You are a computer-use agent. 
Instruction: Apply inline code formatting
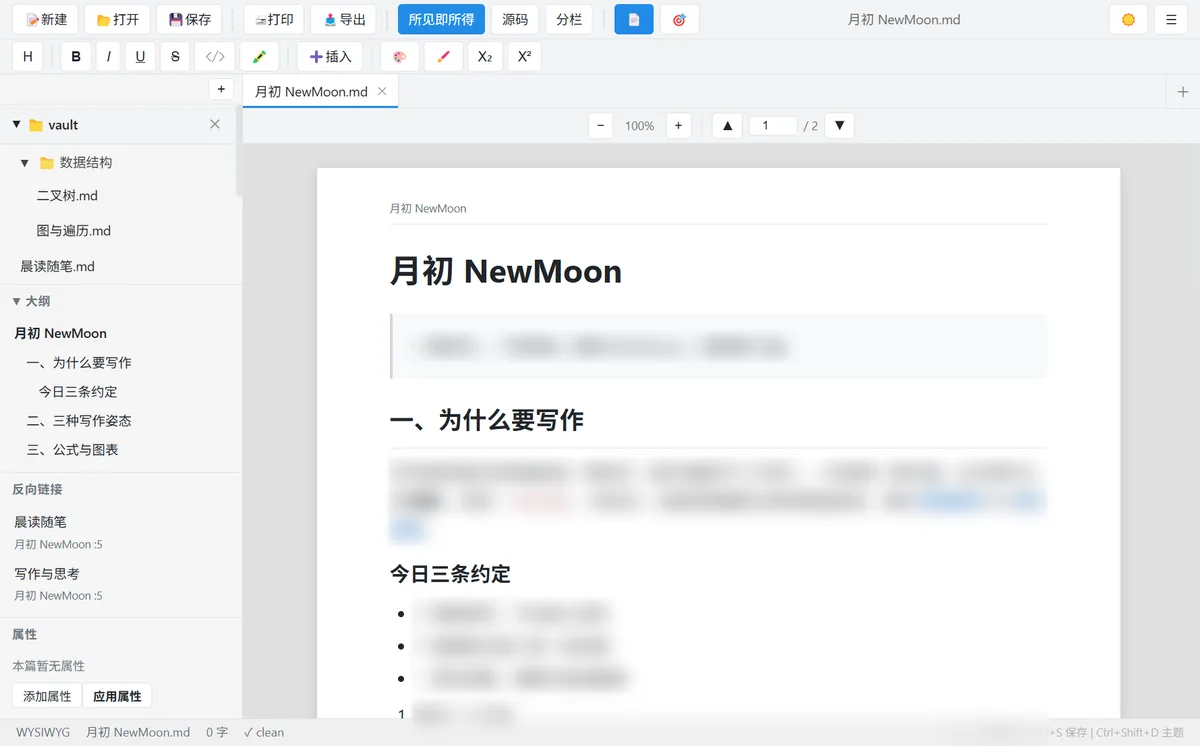pos(214,56)
